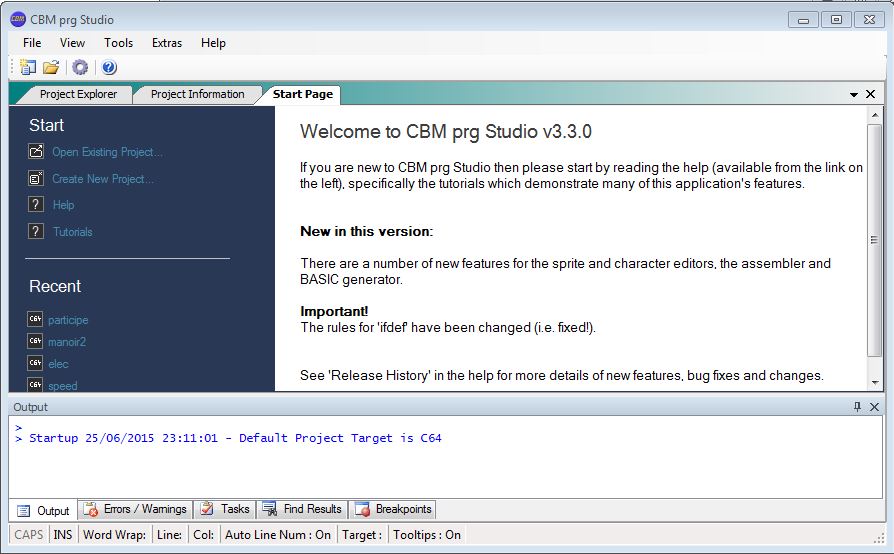Click the Line status bar entry
The height and width of the screenshot is (554, 894).
[x=169, y=535]
